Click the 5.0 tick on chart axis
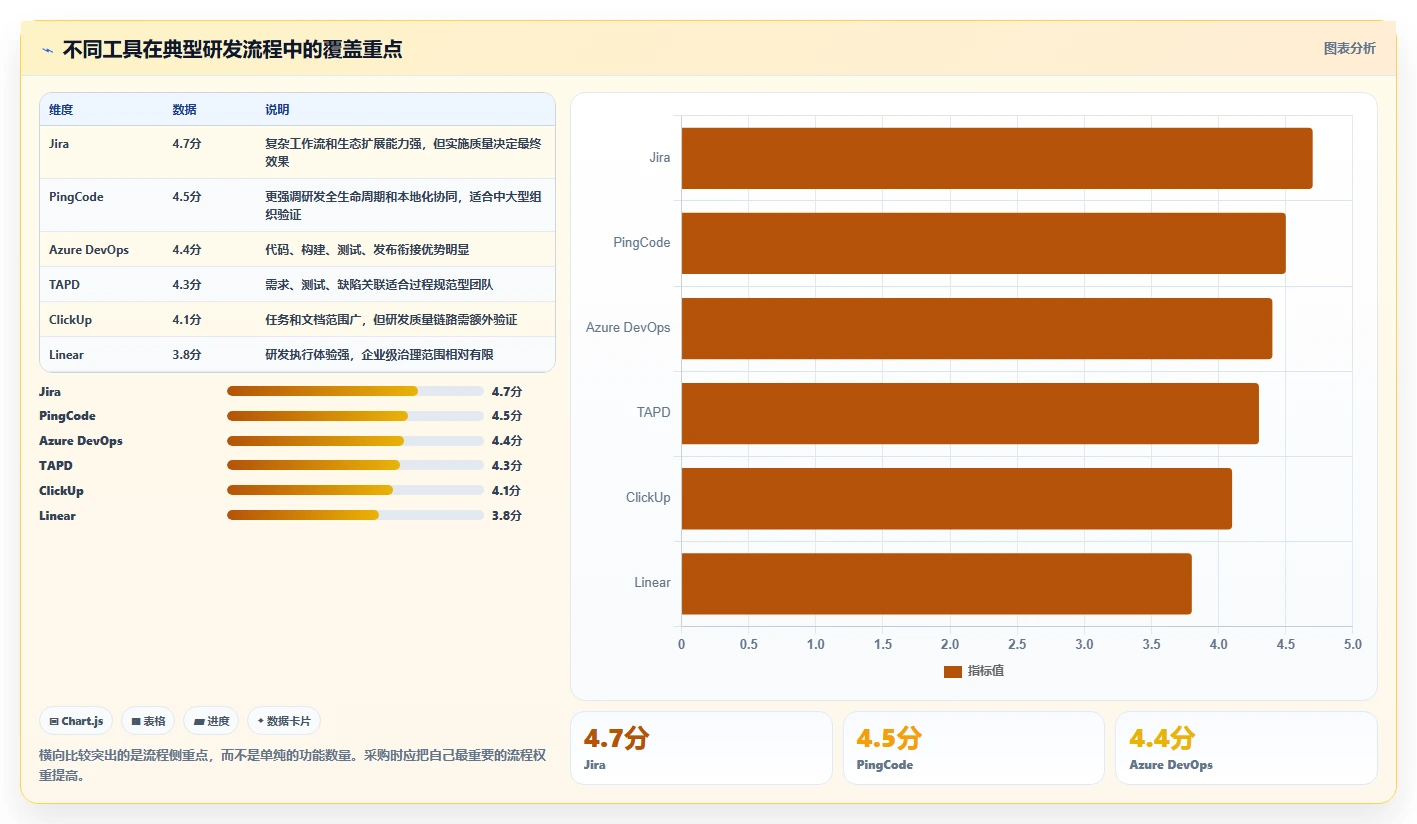The width and height of the screenshot is (1417, 824). pyautogui.click(x=1352, y=645)
